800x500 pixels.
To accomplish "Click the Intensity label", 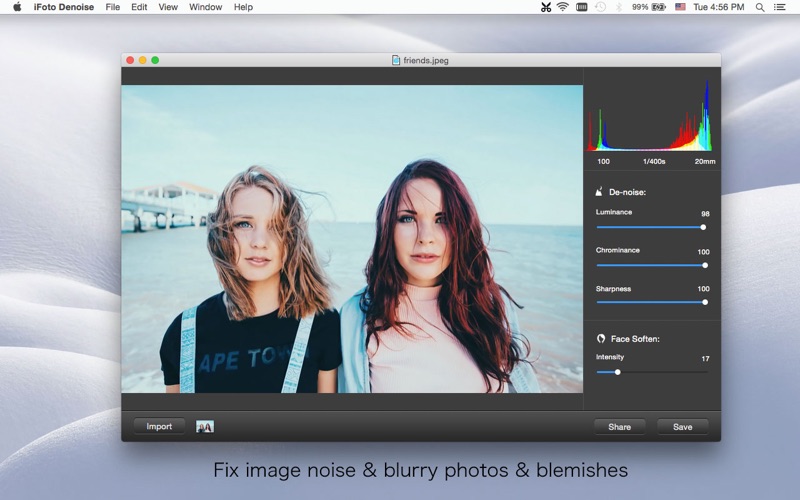I will [x=610, y=357].
